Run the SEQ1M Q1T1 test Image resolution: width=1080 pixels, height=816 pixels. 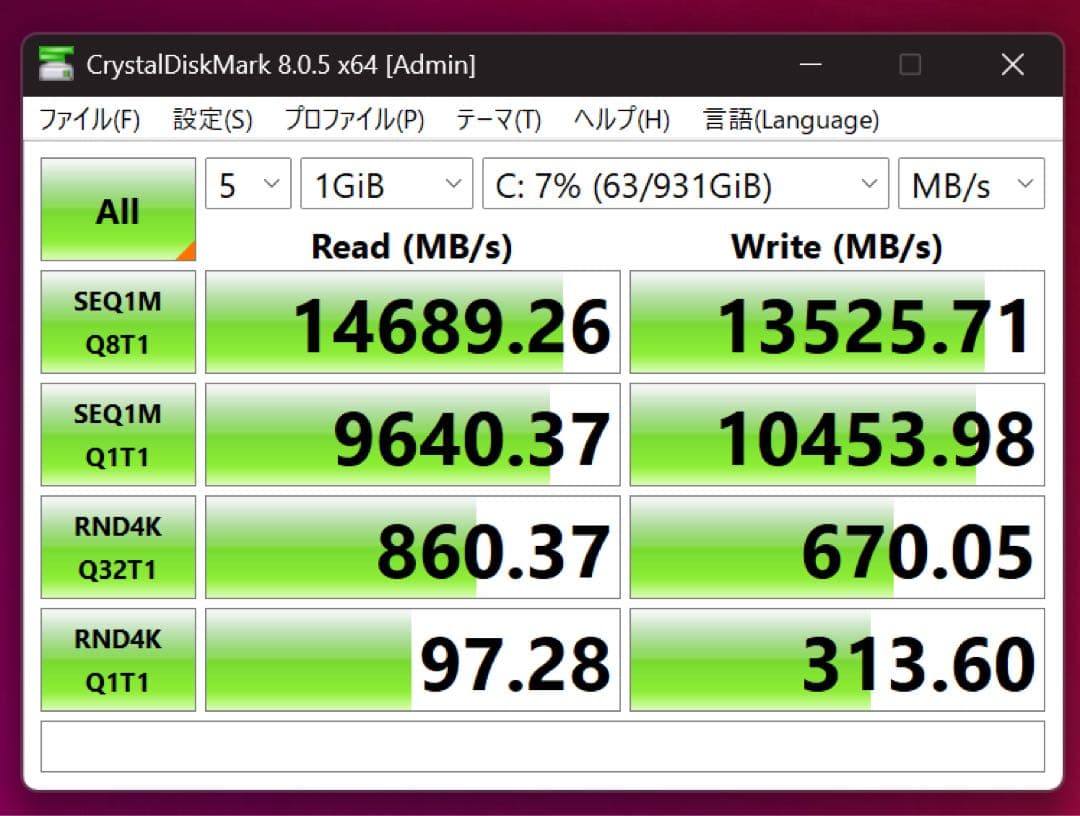(x=117, y=433)
